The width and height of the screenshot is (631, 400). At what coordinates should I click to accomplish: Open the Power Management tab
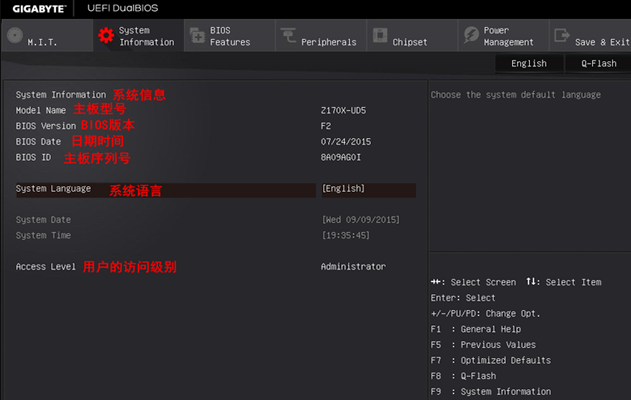tap(504, 36)
